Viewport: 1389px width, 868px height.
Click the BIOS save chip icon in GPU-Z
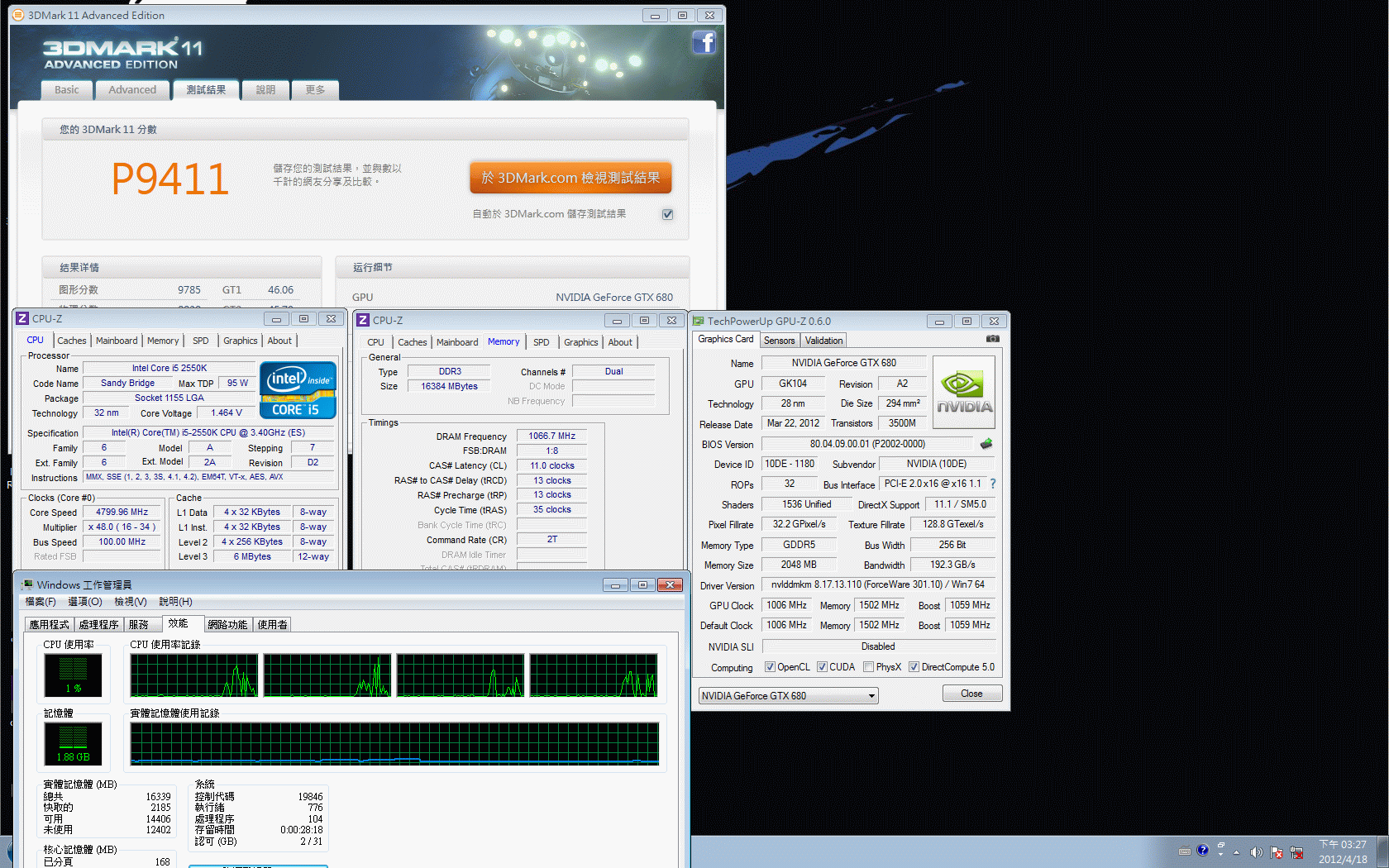(986, 444)
